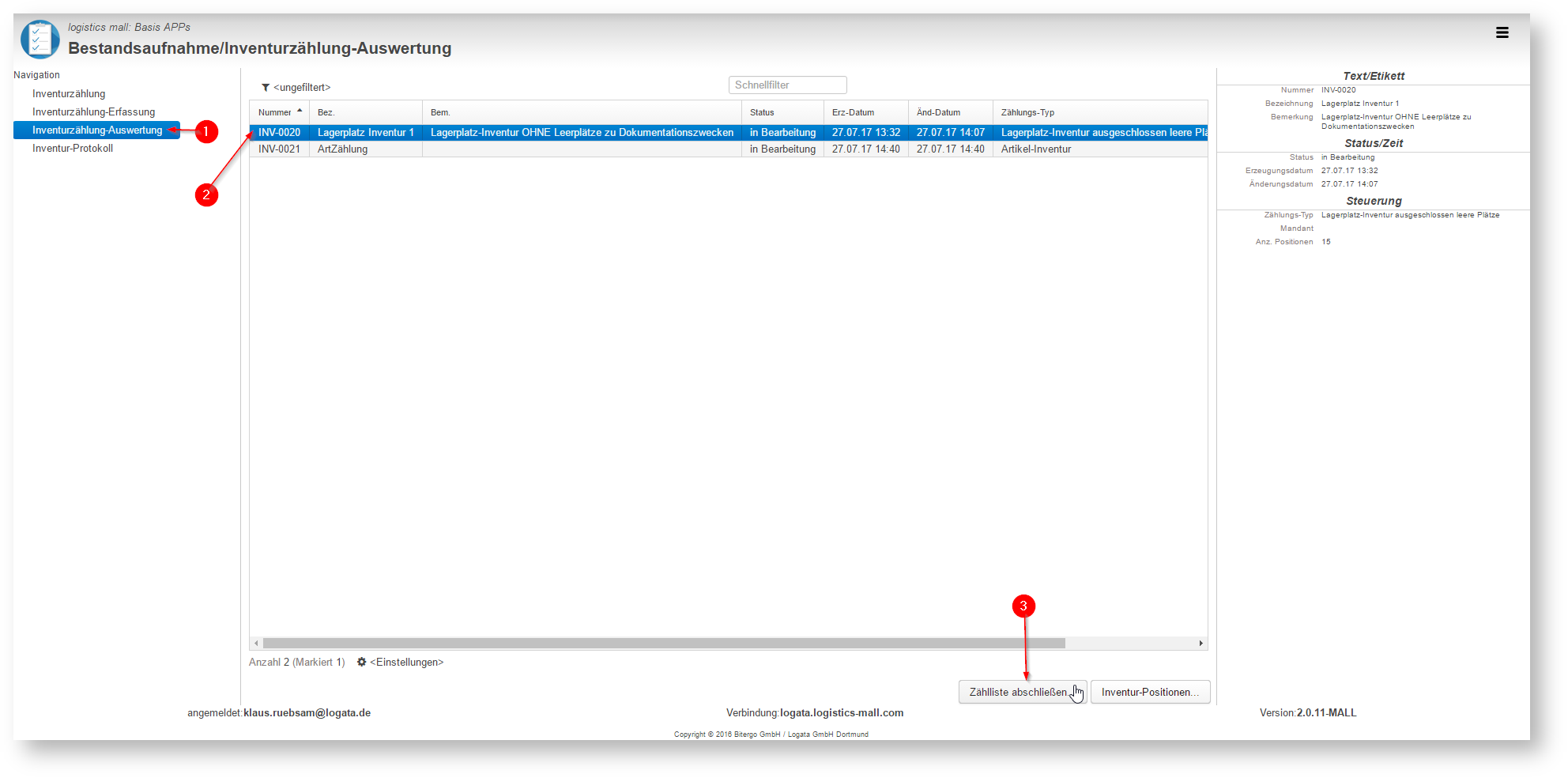Click the Status/Zeit section heading
1568x778 pixels.
tap(1374, 143)
